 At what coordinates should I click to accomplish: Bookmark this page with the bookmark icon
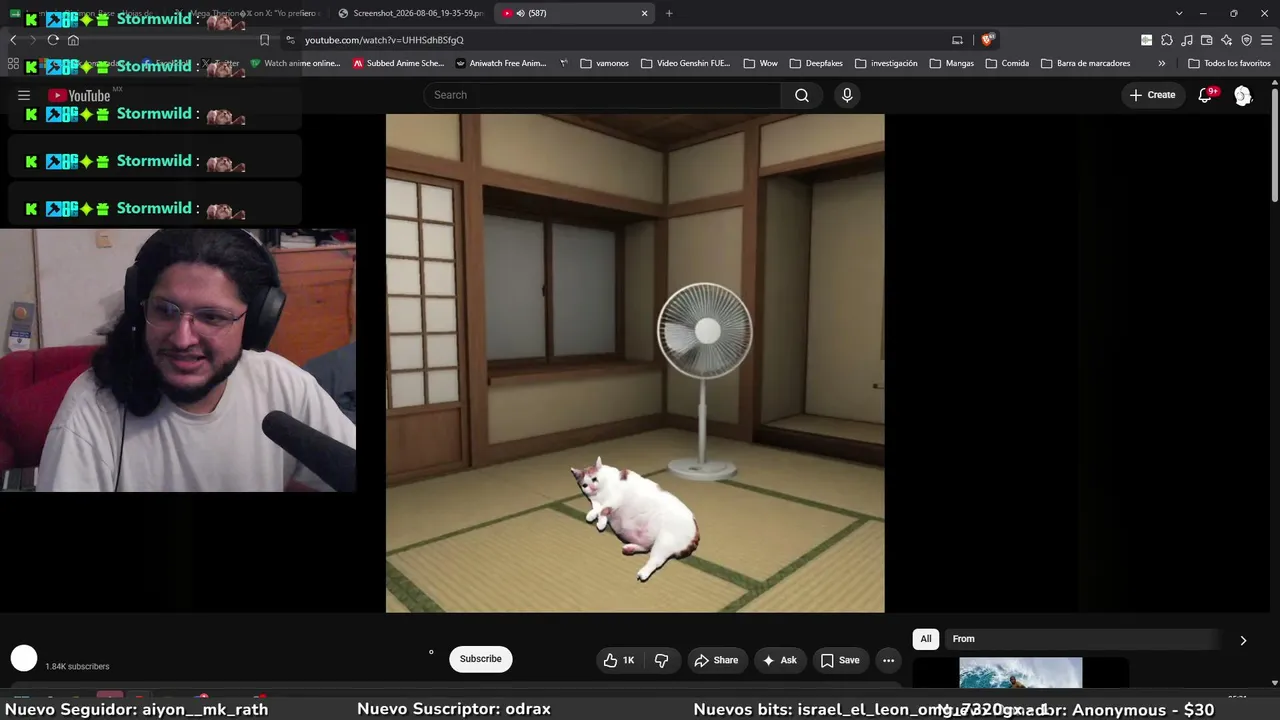point(264,40)
